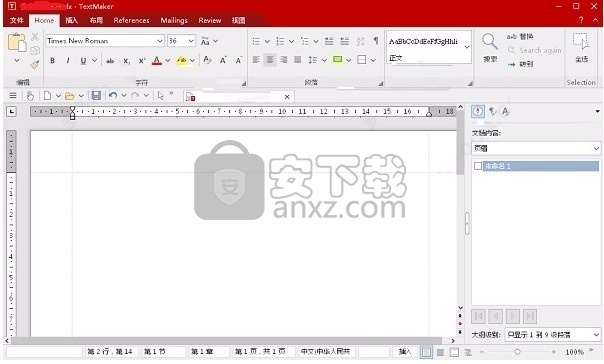Align paragraph right
Image resolution: width=604 pixels, height=364 pixels.
pos(284,60)
